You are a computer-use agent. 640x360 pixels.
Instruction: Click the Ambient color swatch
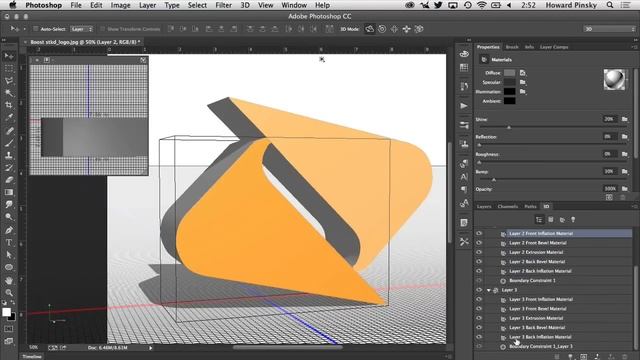tap(509, 101)
